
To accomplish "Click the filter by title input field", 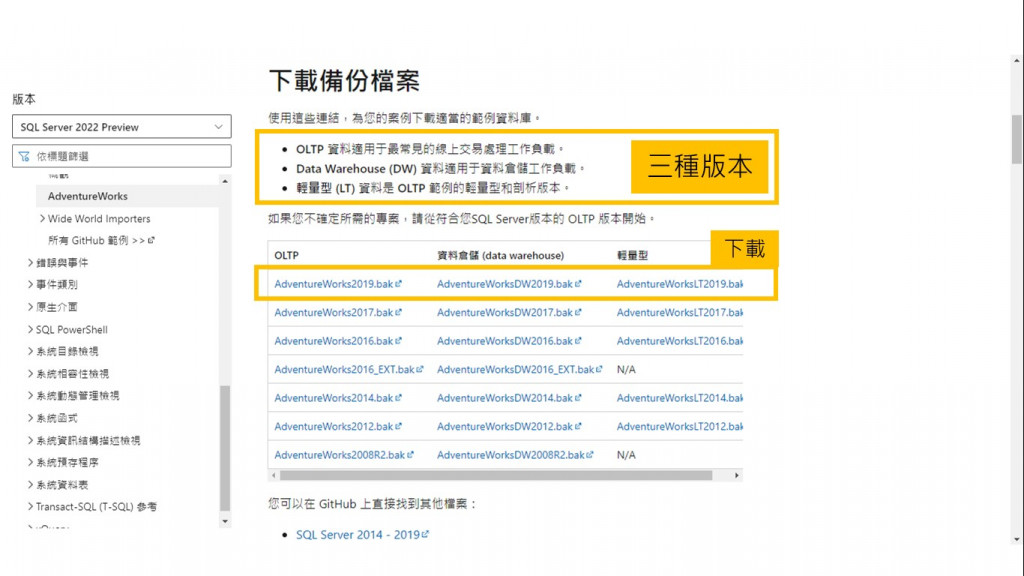I will 121,156.
